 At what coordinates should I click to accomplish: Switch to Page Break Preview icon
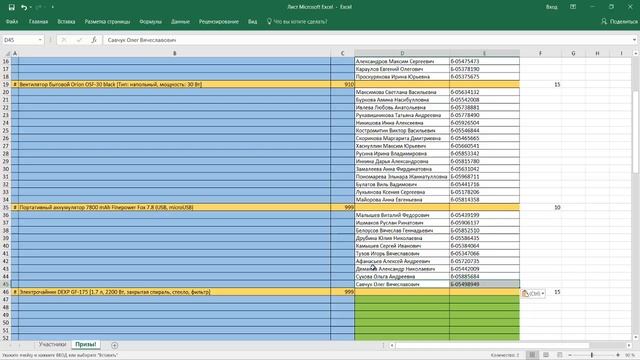pos(560,355)
